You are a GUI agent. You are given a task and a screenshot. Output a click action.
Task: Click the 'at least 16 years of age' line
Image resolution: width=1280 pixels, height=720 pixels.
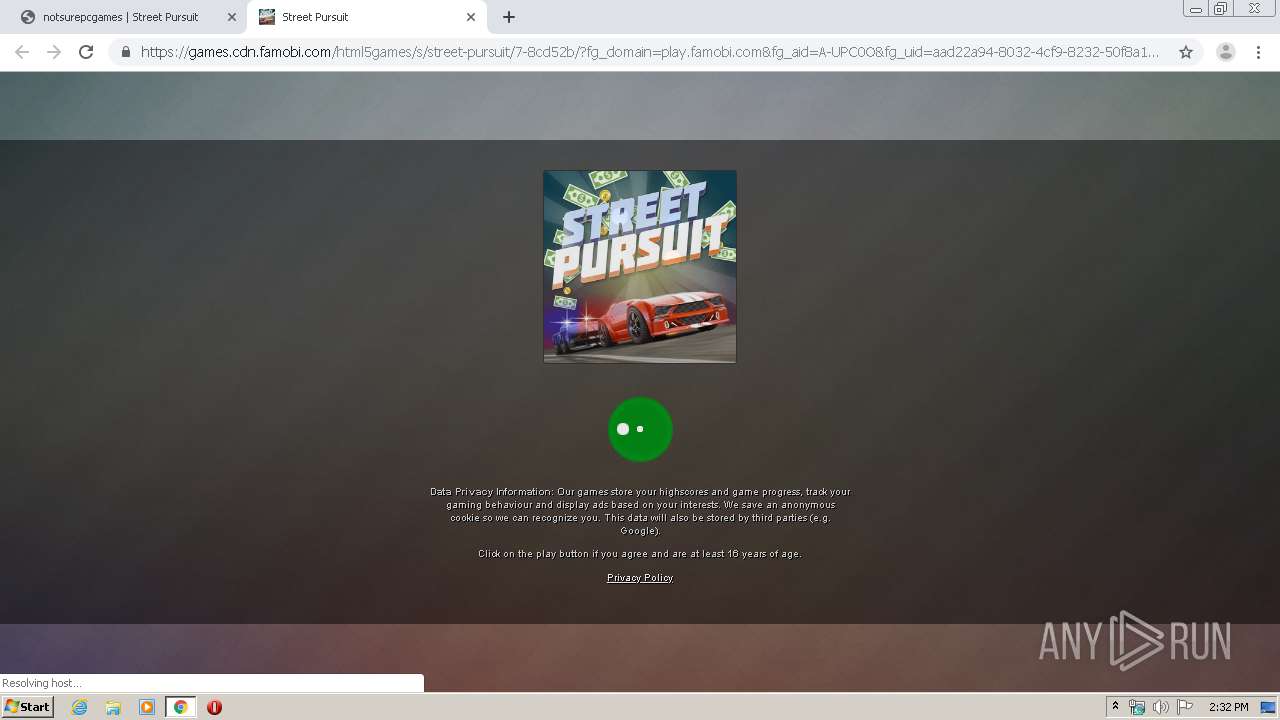coord(640,554)
